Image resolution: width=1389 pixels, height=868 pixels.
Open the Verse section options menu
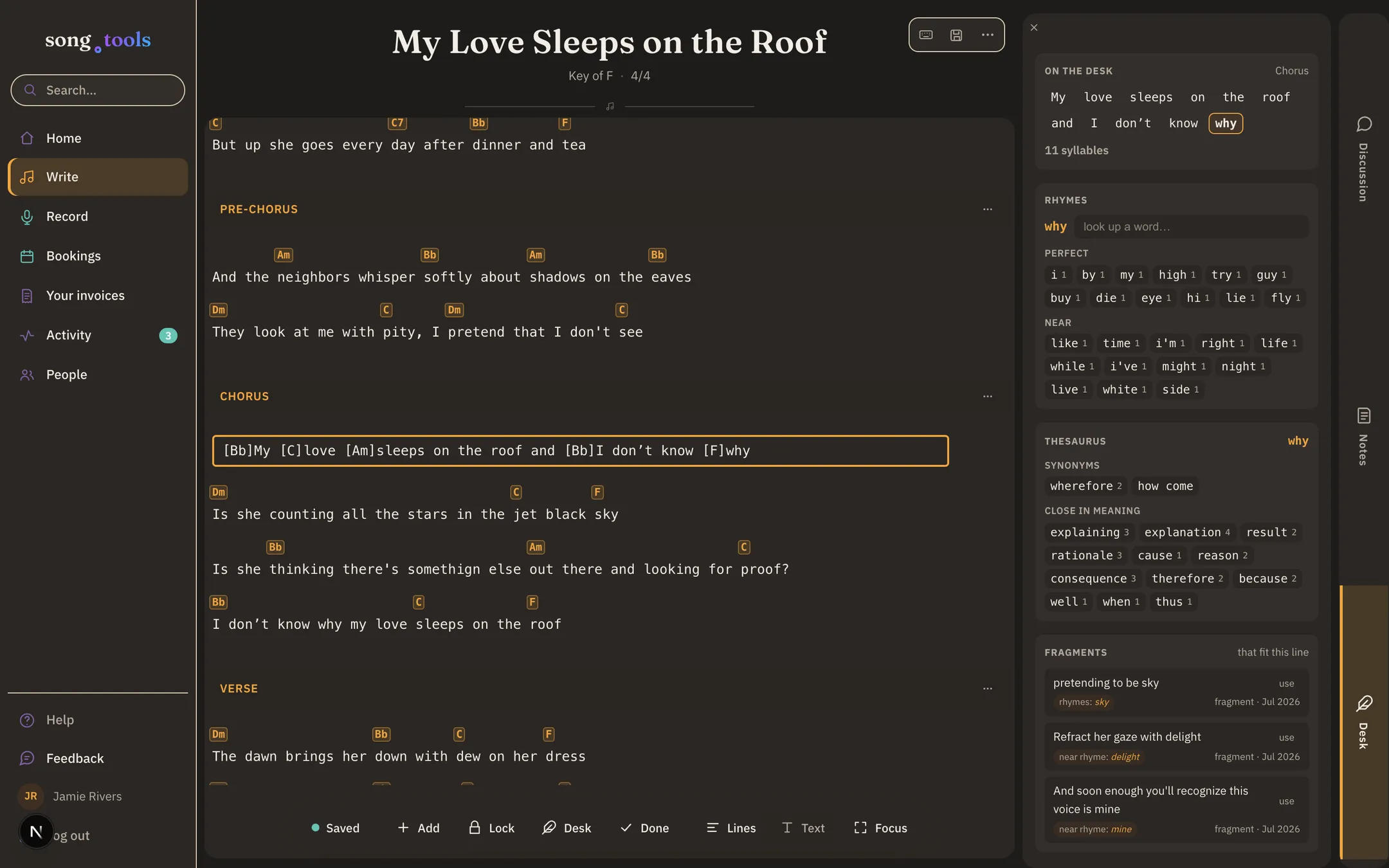988,689
